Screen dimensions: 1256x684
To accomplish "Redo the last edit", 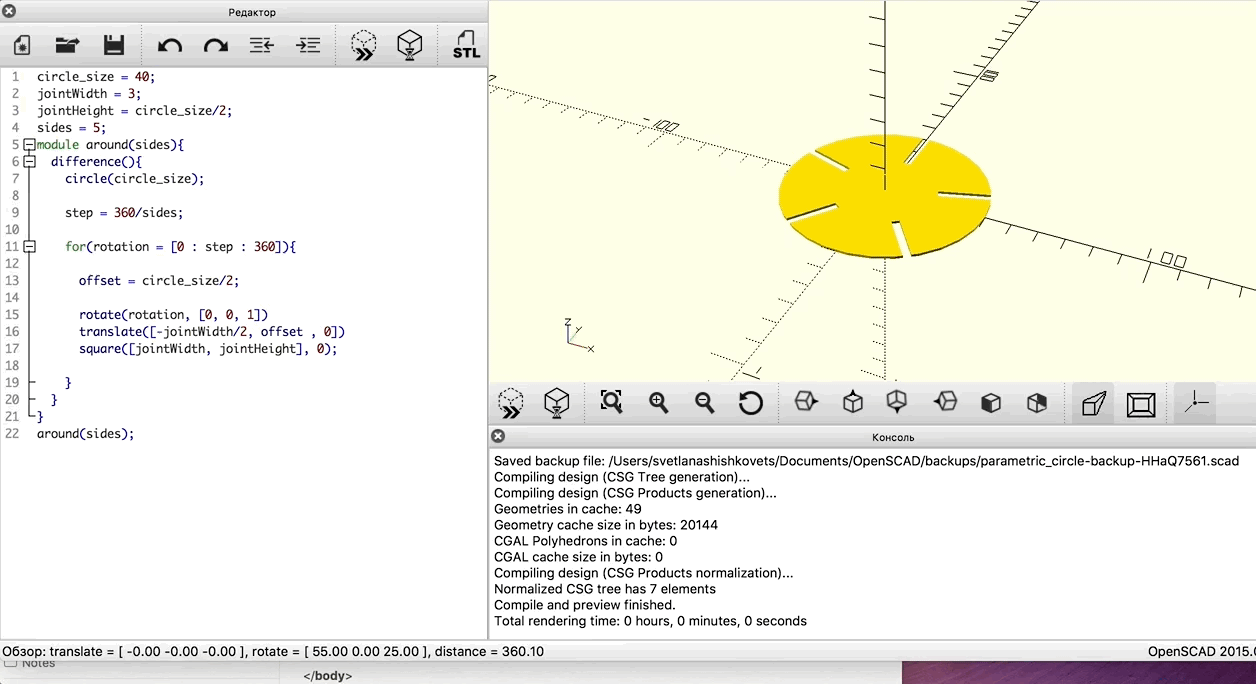I will (216, 45).
